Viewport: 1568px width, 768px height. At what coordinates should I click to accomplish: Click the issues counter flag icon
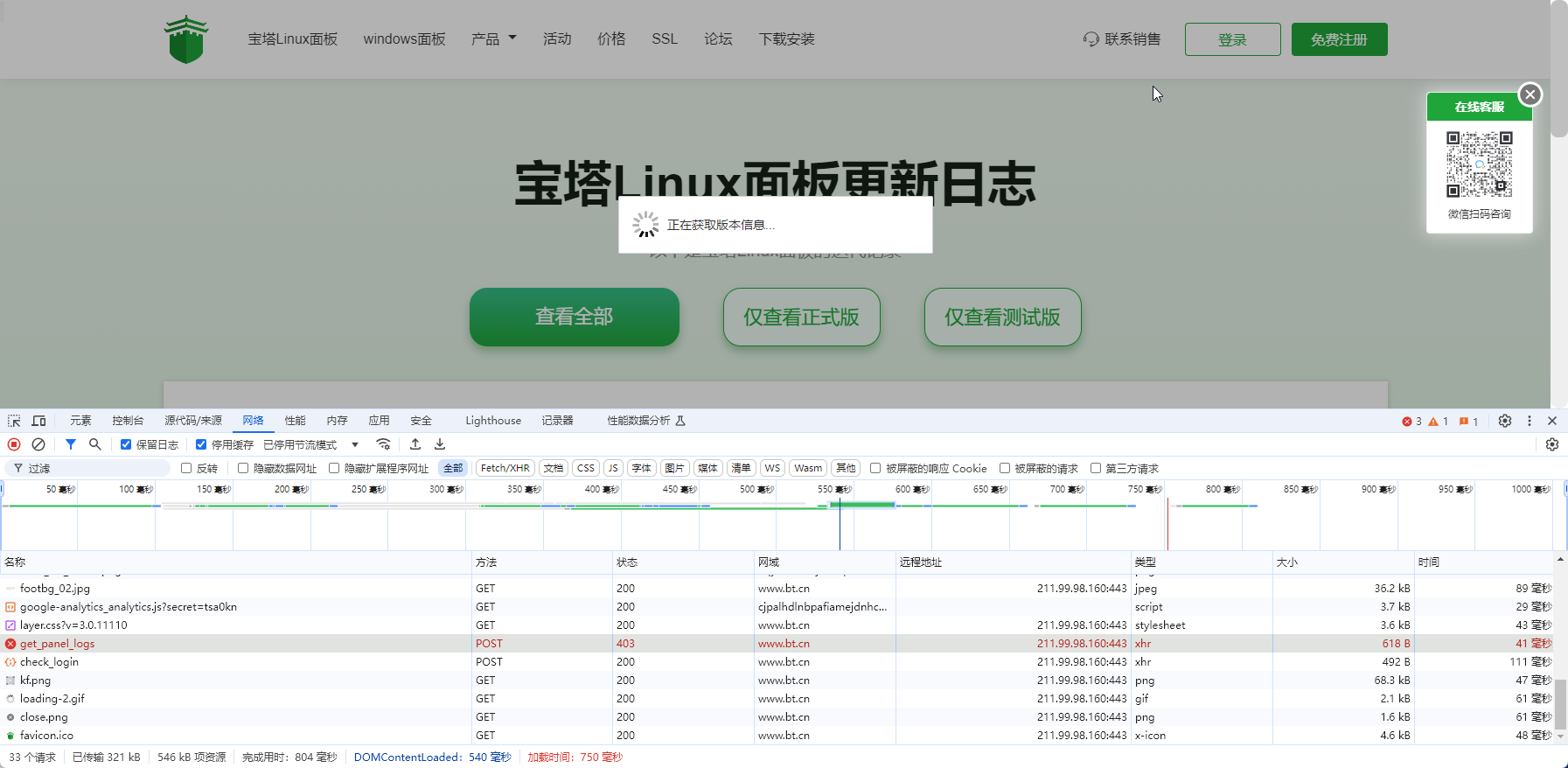point(1464,422)
